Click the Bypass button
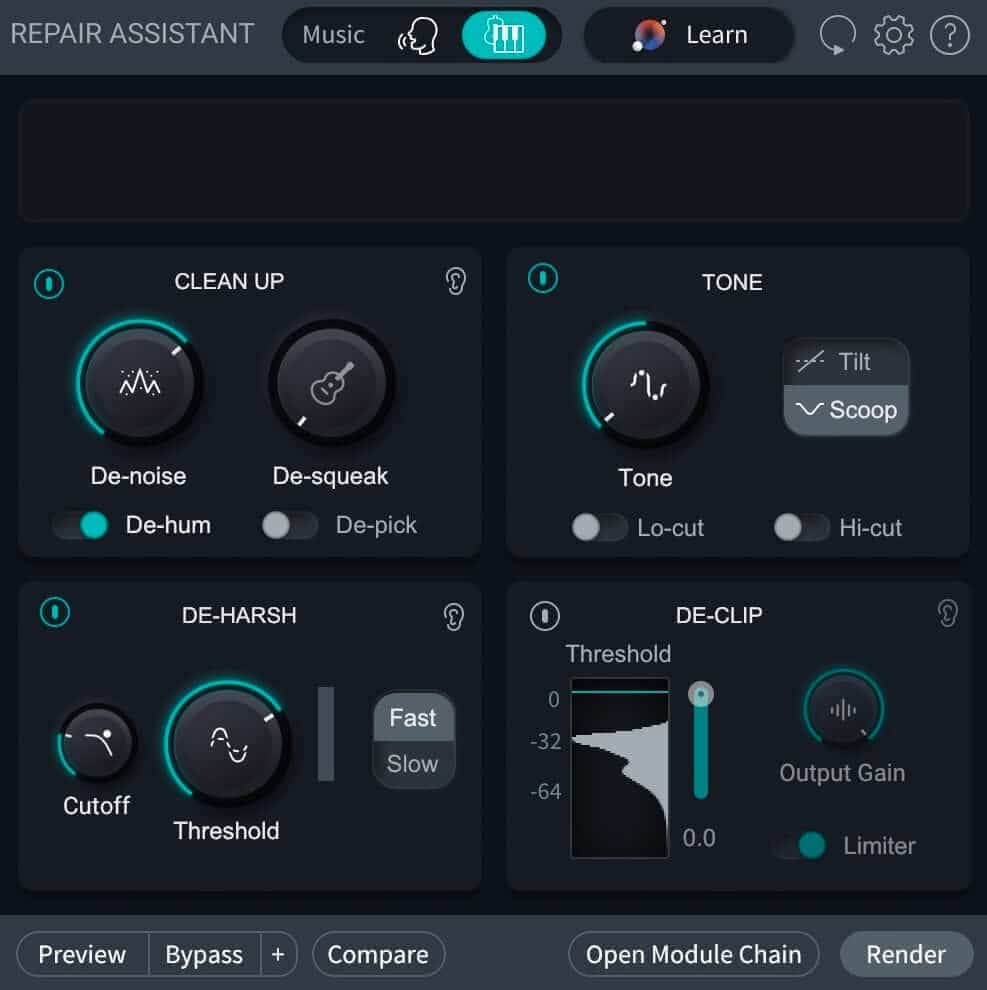Screen dimensions: 987x990 [204, 954]
